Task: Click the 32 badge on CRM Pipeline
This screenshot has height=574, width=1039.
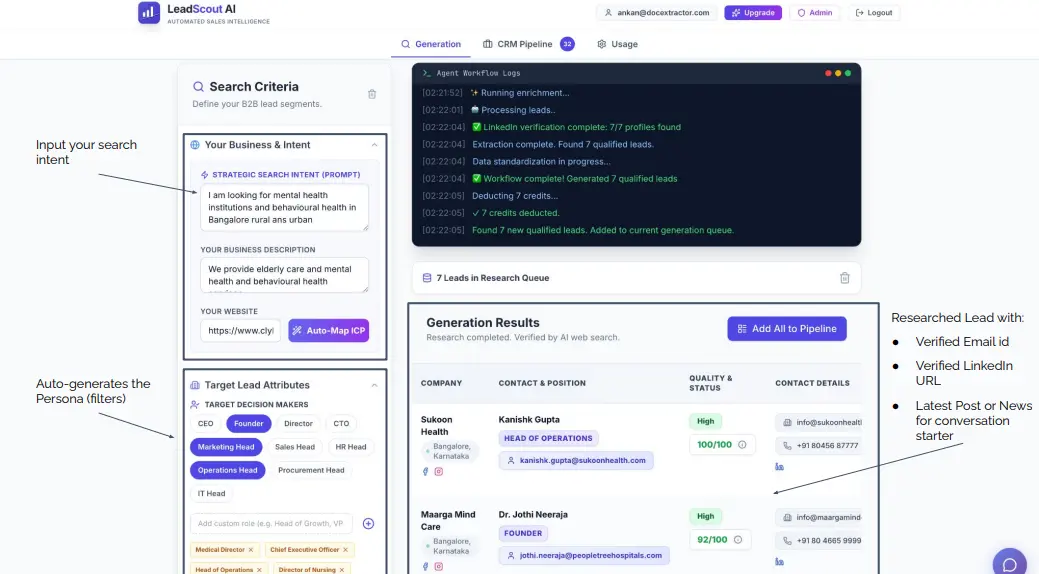Action: tap(567, 44)
